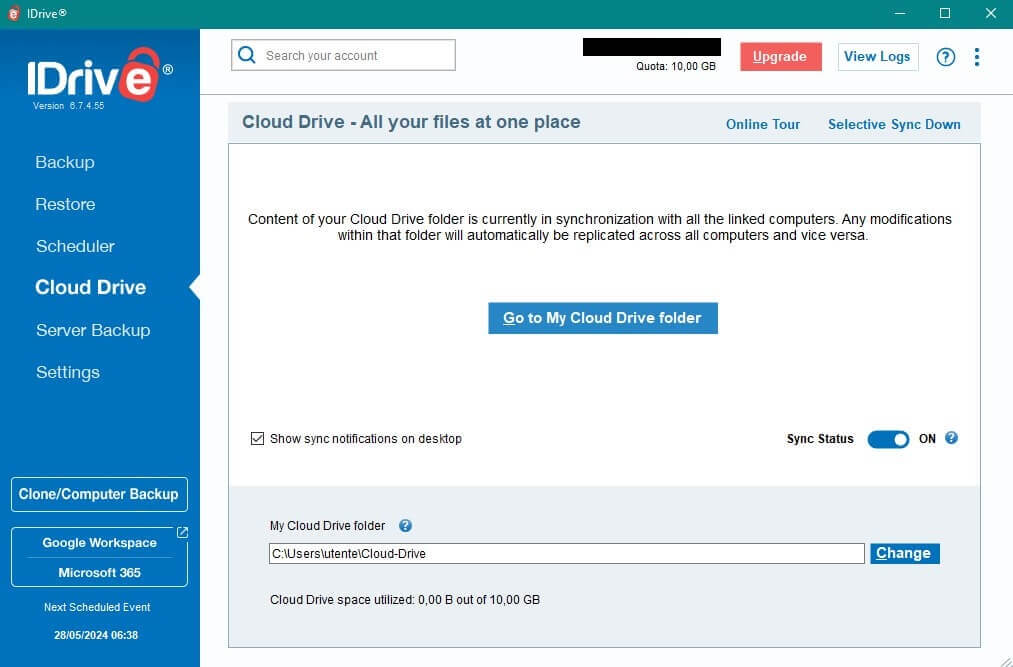The width and height of the screenshot is (1013, 667).
Task: Open the Server Backup section
Action: (x=93, y=330)
